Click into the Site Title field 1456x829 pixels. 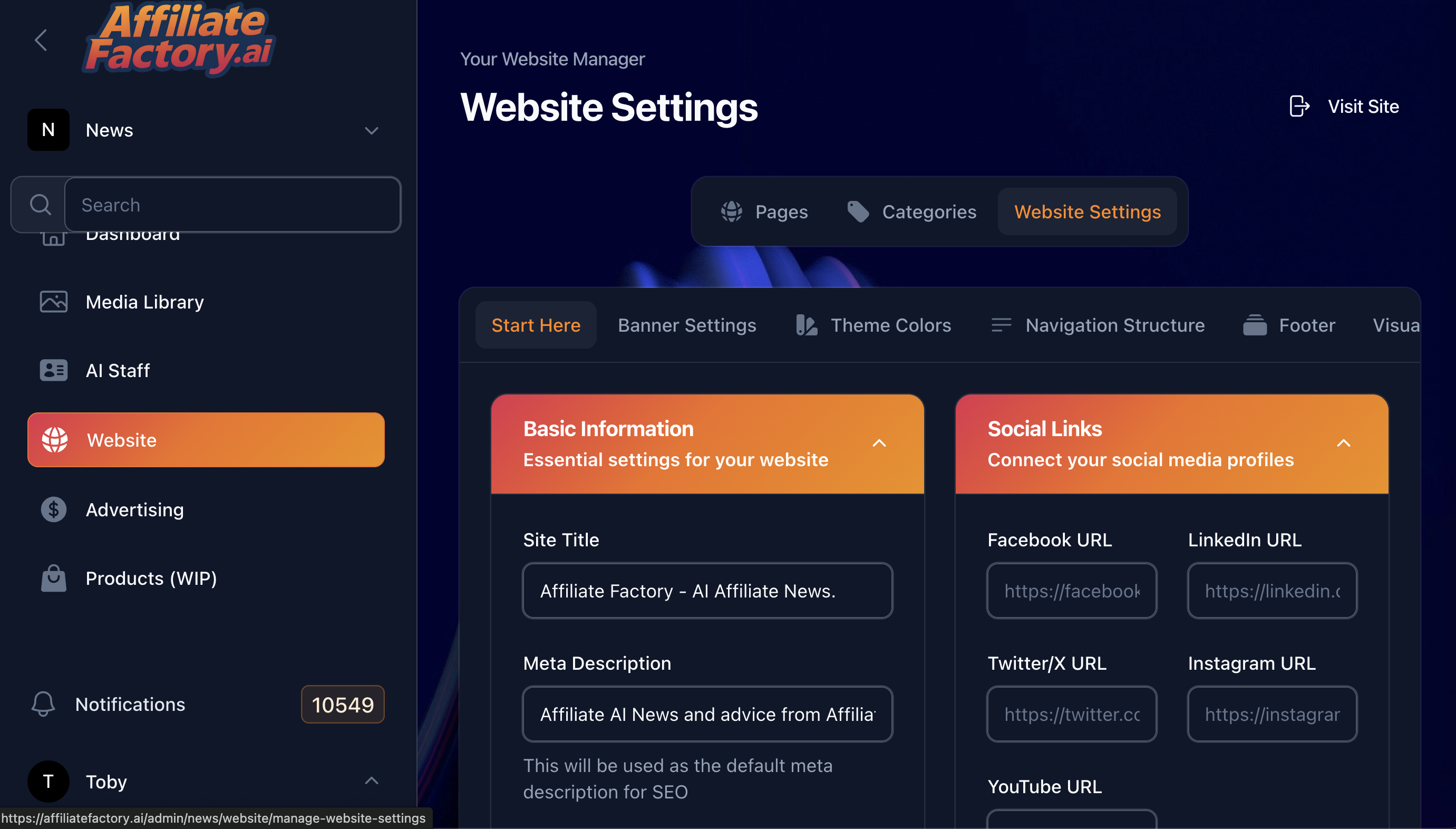click(707, 591)
